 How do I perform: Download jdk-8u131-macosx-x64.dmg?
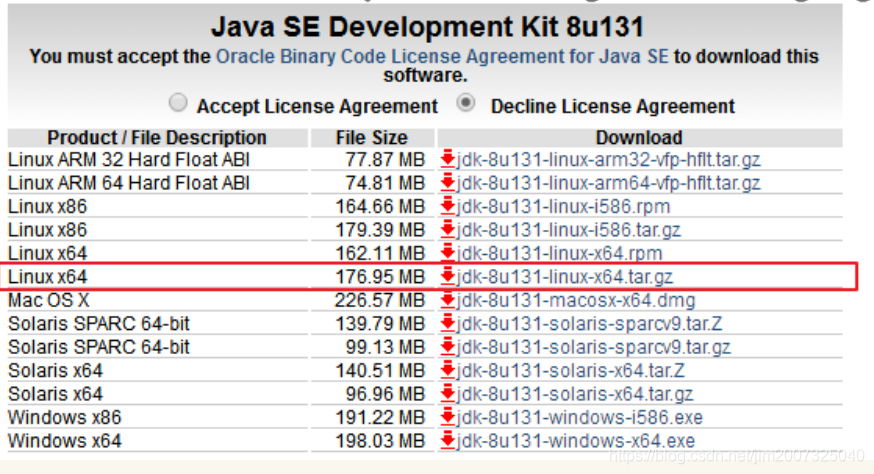point(576,301)
